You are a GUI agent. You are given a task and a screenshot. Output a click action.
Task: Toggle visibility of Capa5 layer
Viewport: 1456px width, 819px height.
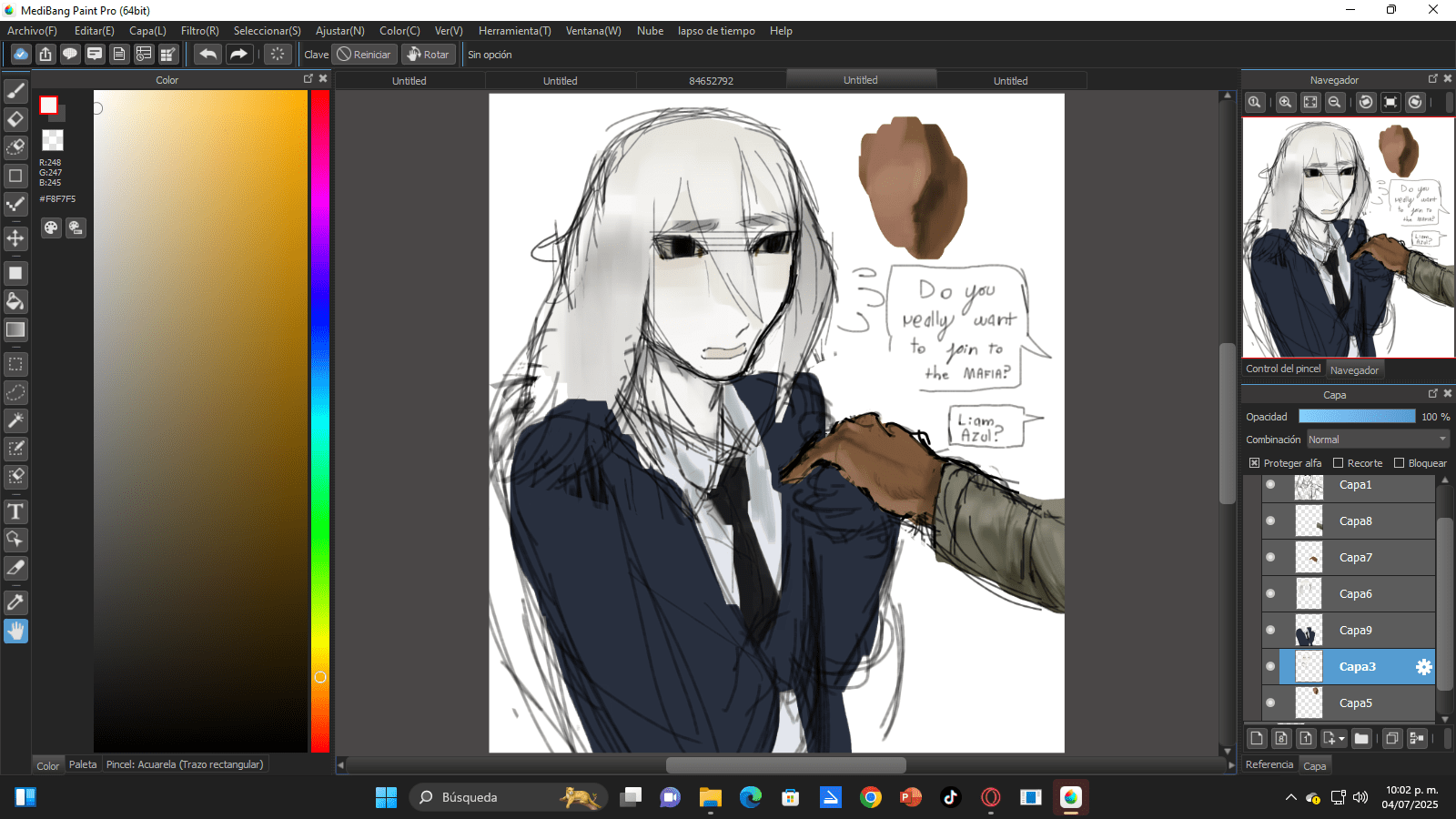coord(1270,703)
